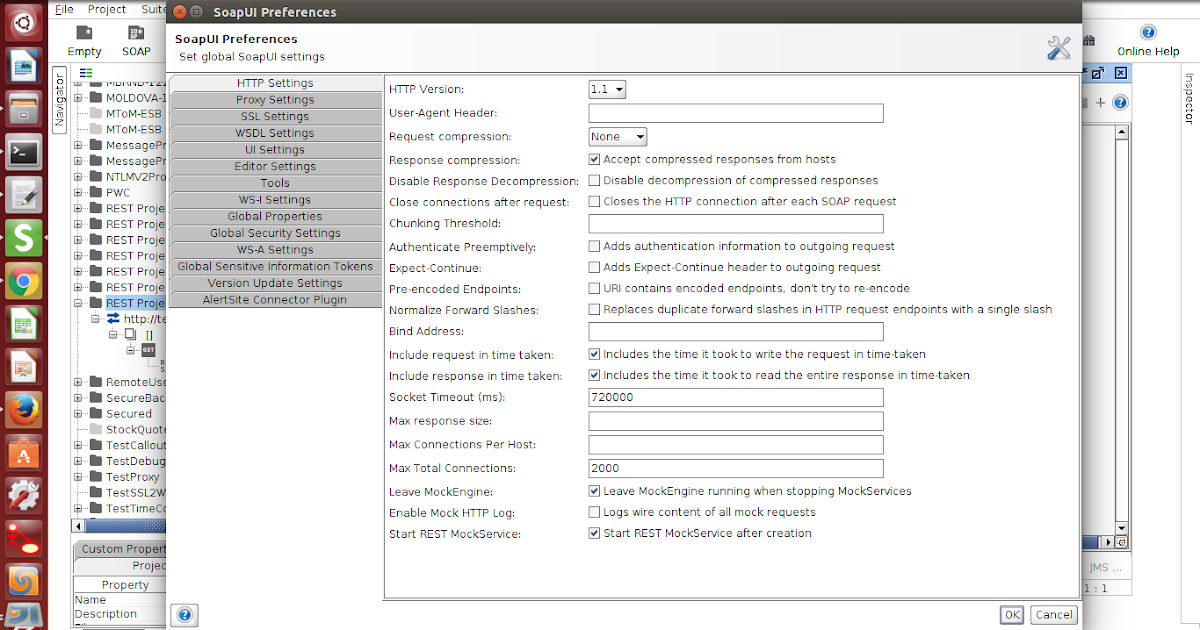Click the Socket Timeout input field
Image resolution: width=1200 pixels, height=630 pixels.
(x=736, y=398)
